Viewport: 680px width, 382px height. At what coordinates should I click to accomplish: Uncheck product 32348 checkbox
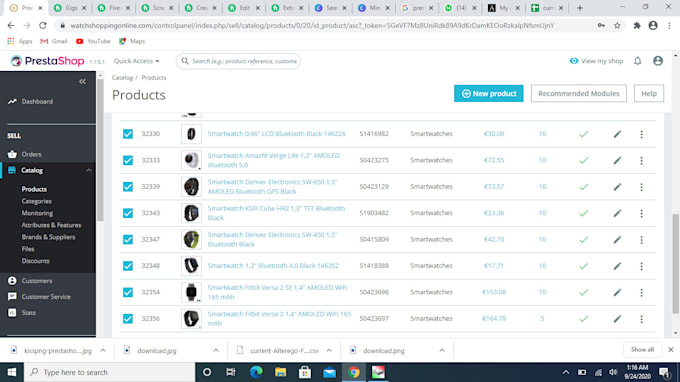(128, 266)
